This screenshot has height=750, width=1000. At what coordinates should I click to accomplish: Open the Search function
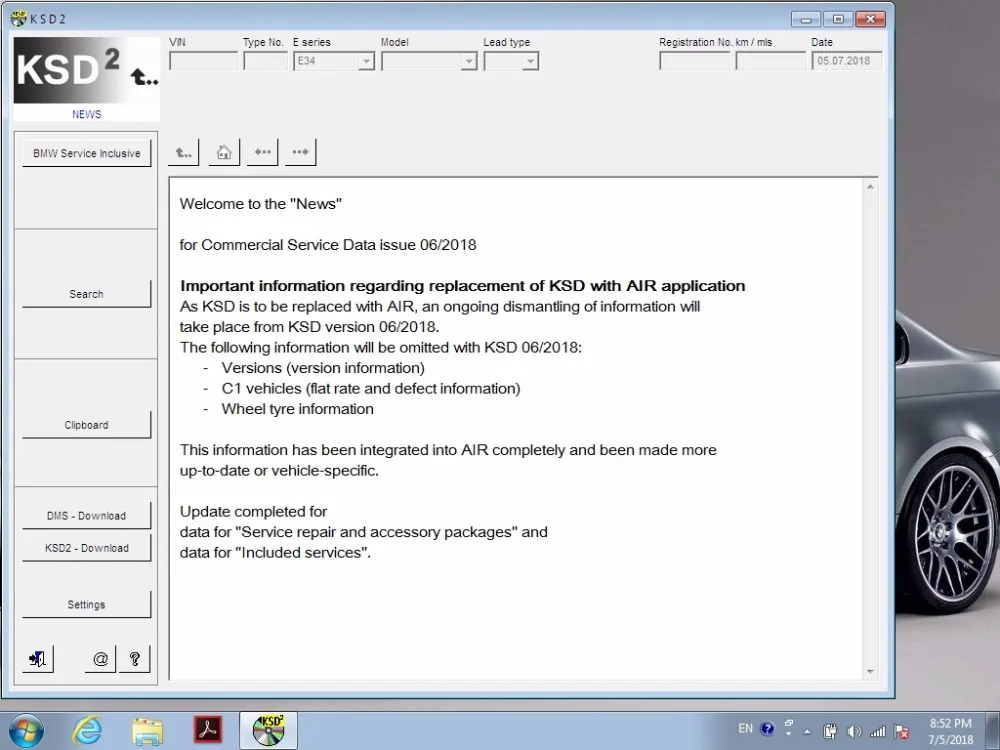[x=87, y=294]
